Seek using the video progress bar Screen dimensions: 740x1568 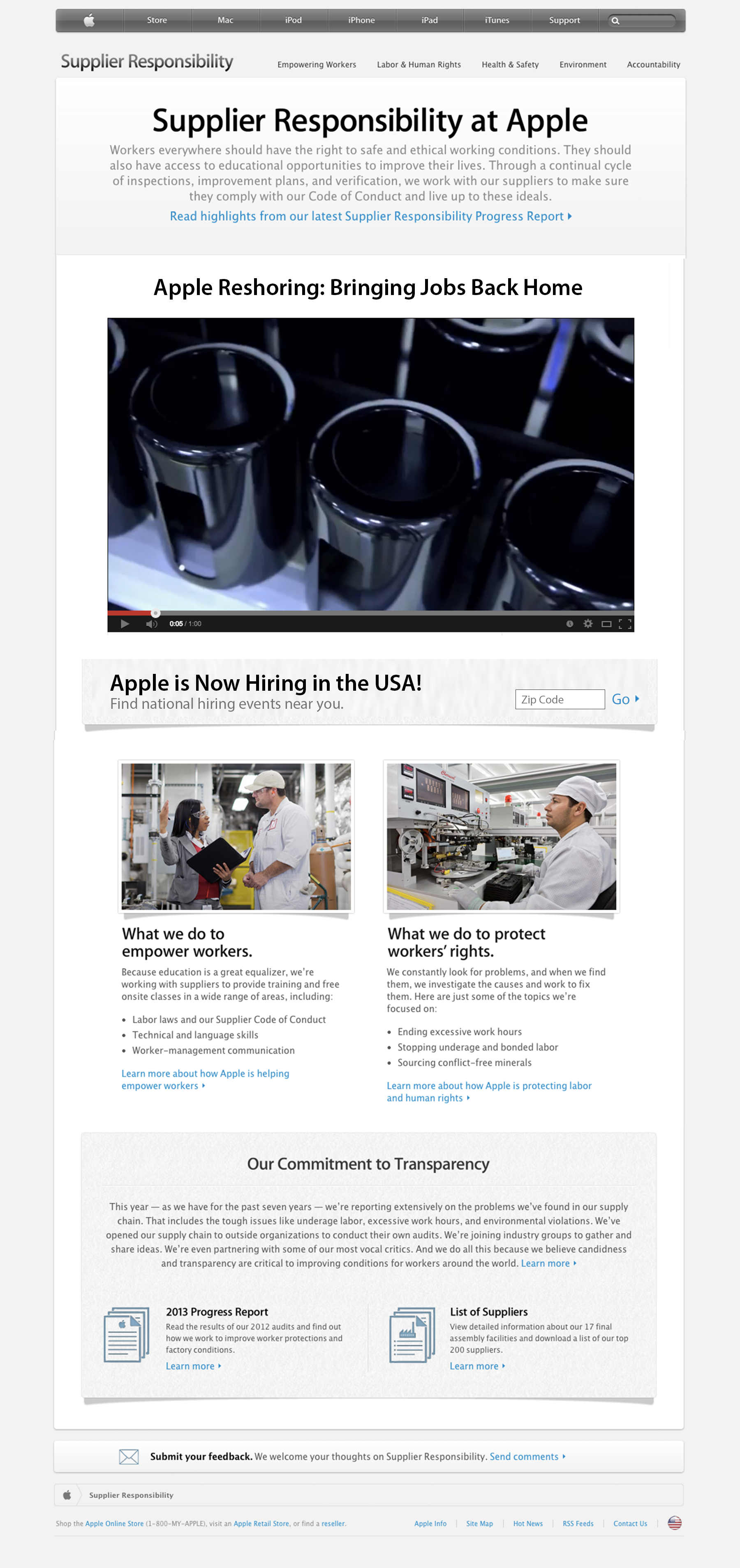(x=370, y=613)
